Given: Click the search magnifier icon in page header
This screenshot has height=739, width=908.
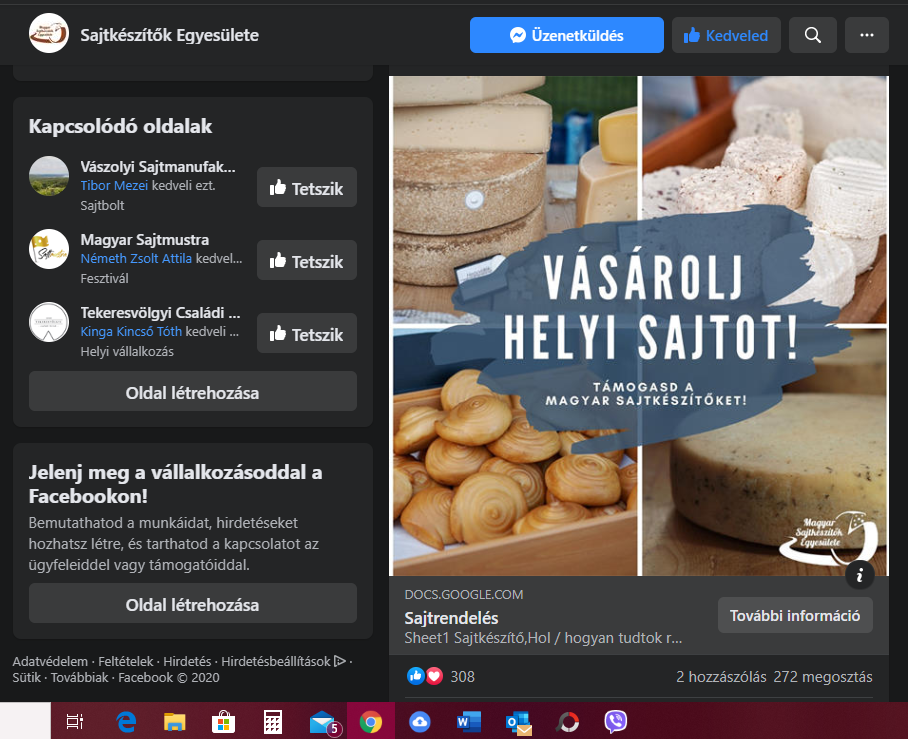Looking at the screenshot, I should [x=812, y=35].
